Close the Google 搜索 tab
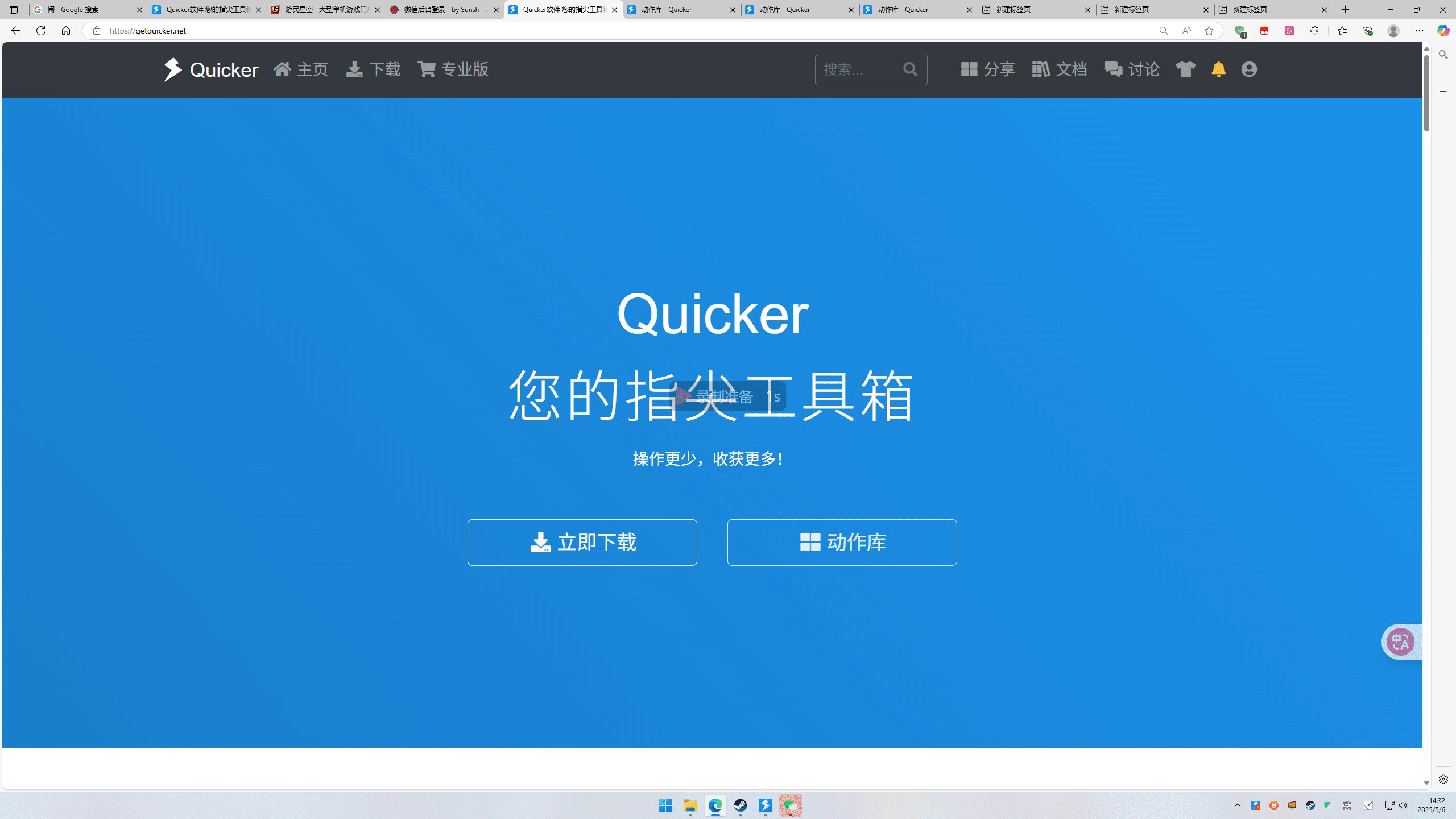Screen dimensions: 1456x819 click(139, 10)
